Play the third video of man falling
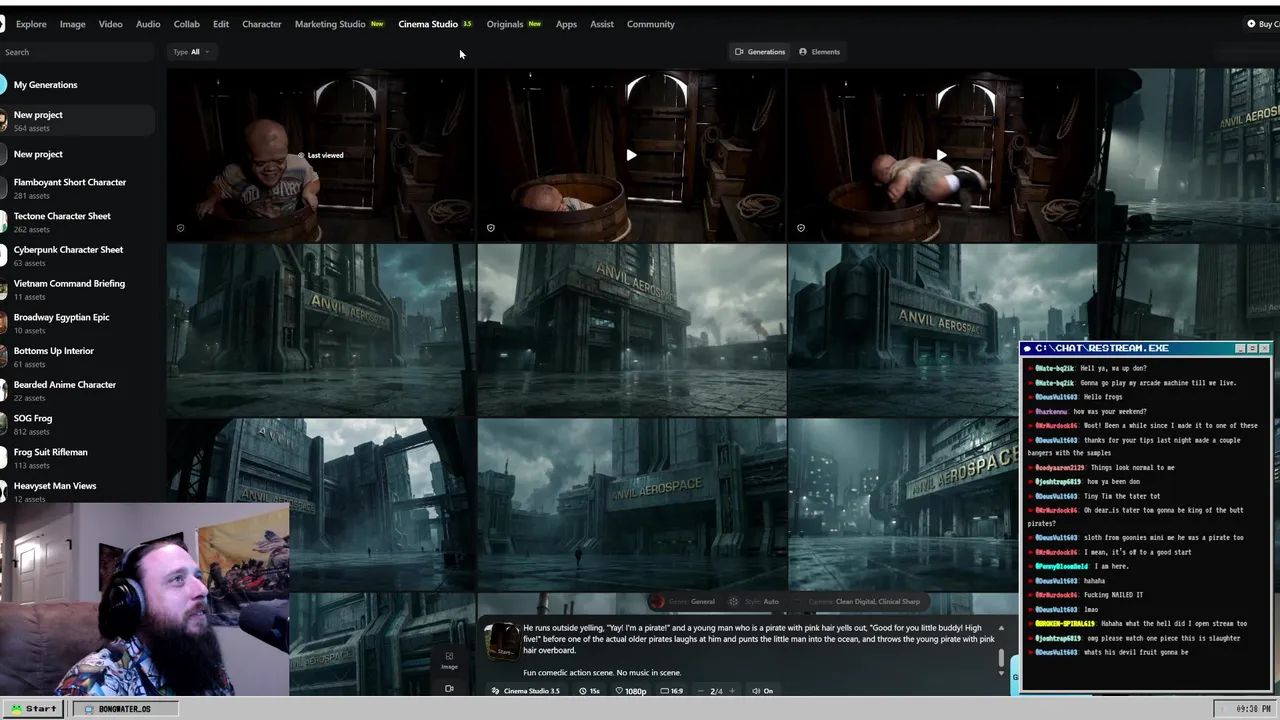This screenshot has height=720, width=1280. pos(941,155)
